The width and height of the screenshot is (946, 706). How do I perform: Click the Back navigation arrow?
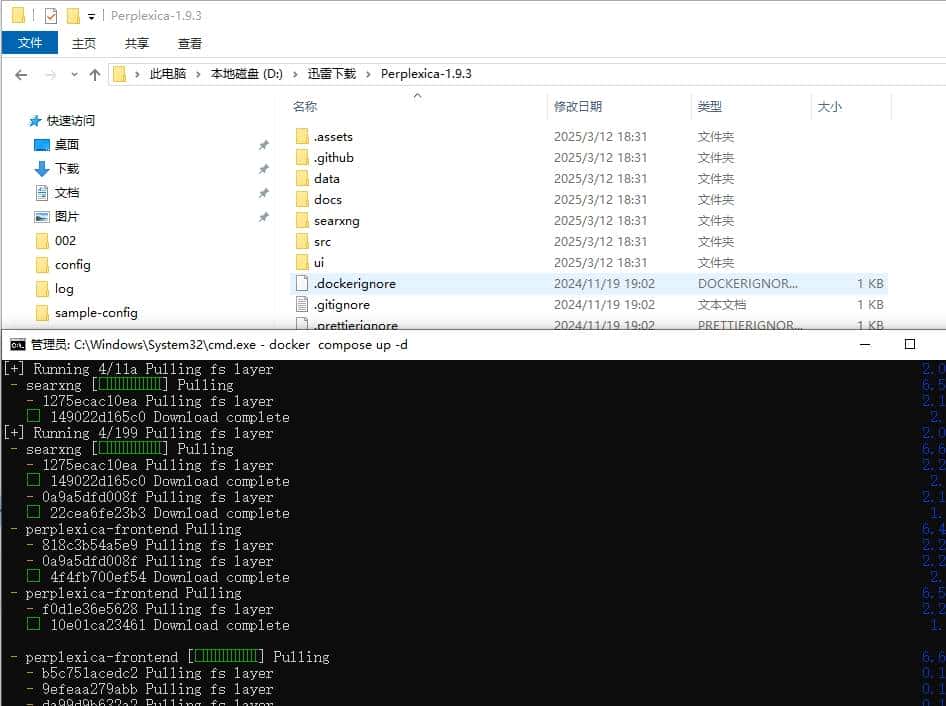tap(22, 73)
